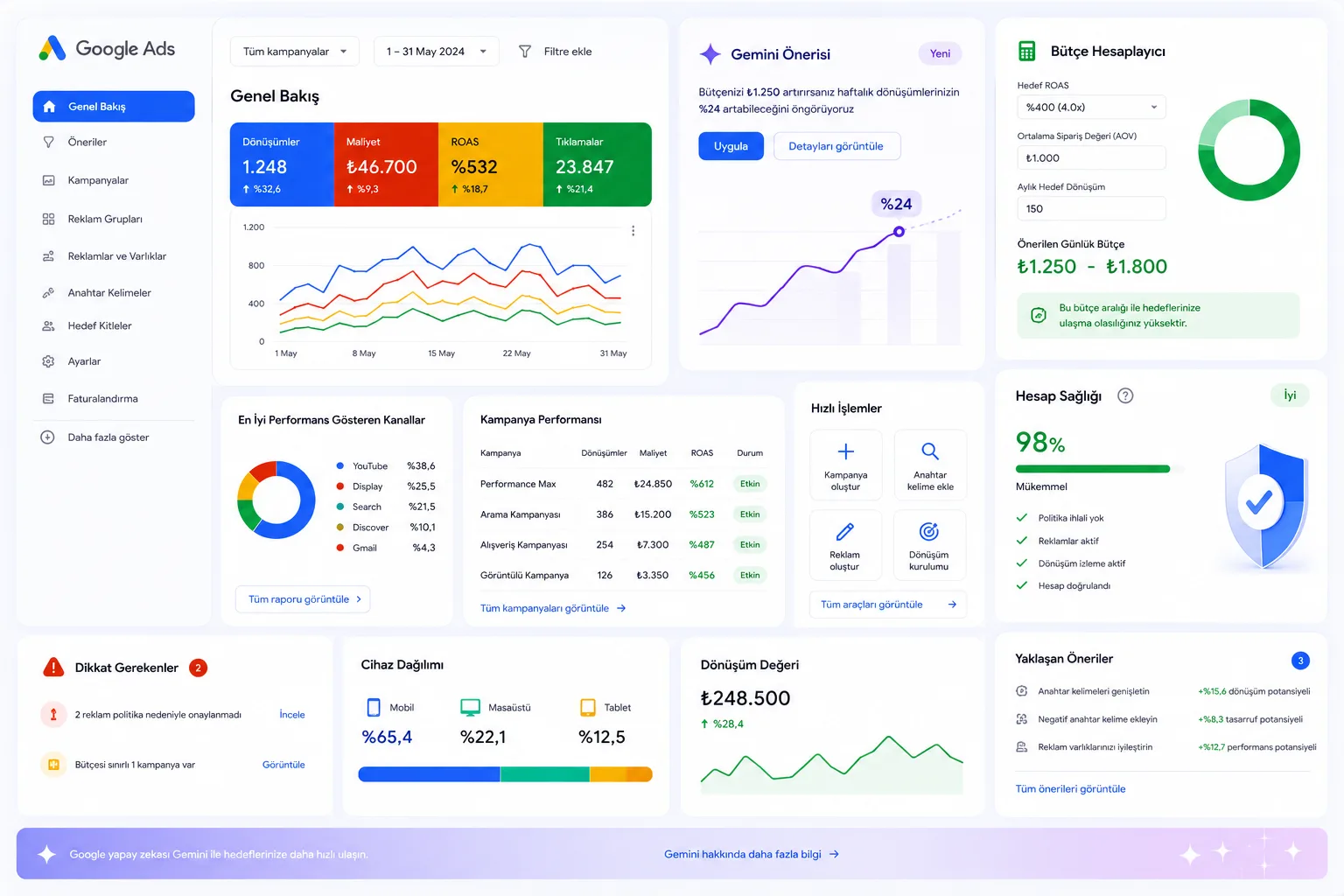
Task: Select the Maliyet metric card
Action: click(386, 164)
